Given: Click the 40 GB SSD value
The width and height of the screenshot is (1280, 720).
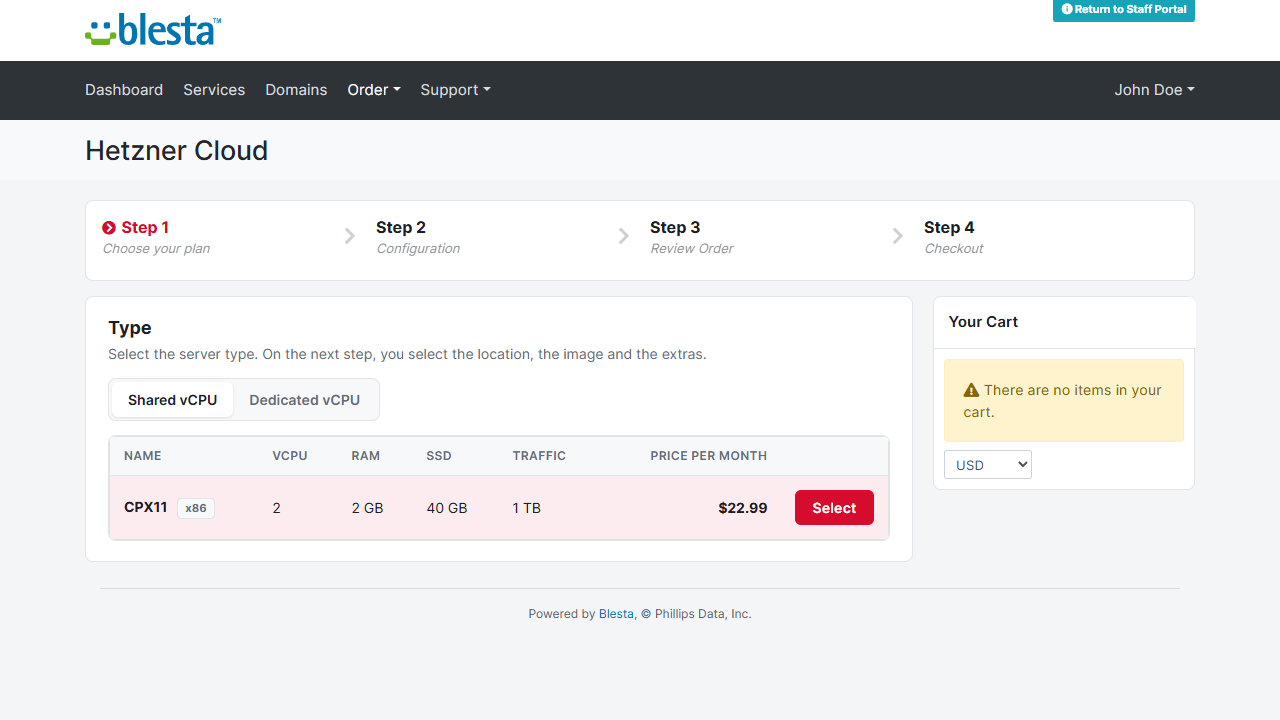Looking at the screenshot, I should tap(447, 508).
